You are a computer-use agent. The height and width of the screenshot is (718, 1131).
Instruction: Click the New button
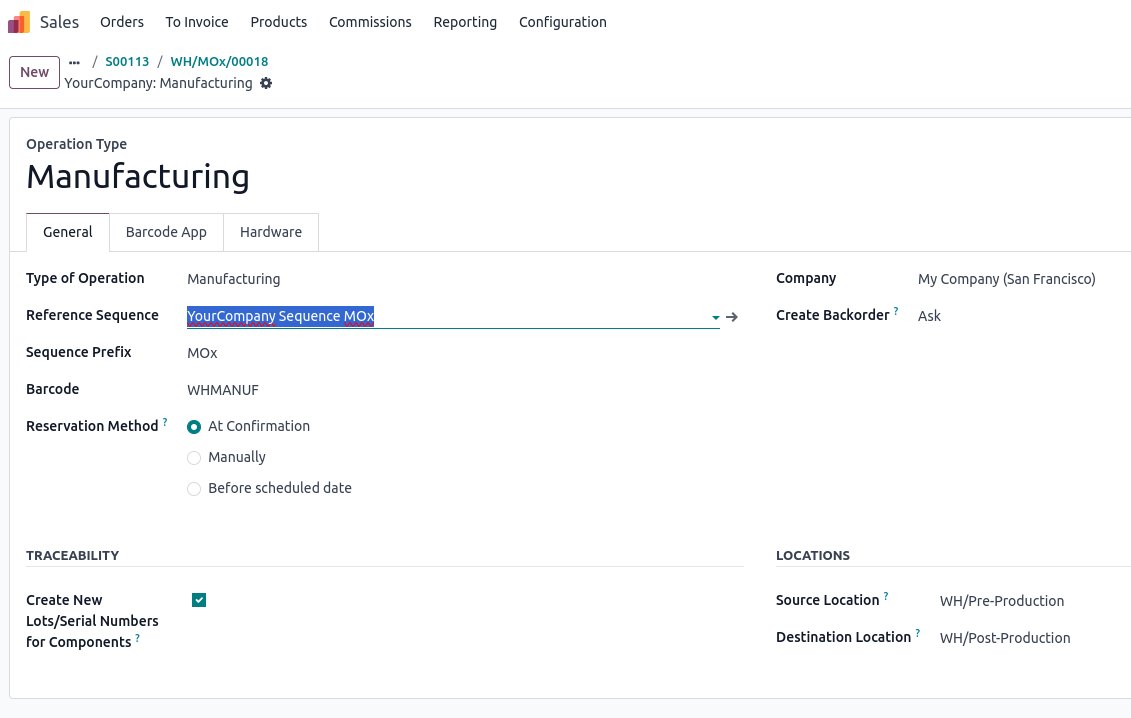[x=34, y=72]
